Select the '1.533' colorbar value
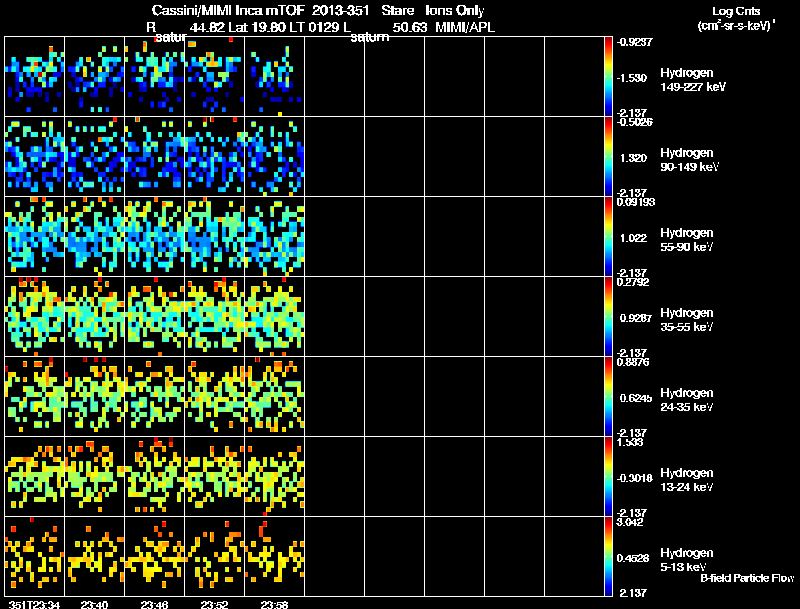This screenshot has width=800, height=609. coord(630,442)
